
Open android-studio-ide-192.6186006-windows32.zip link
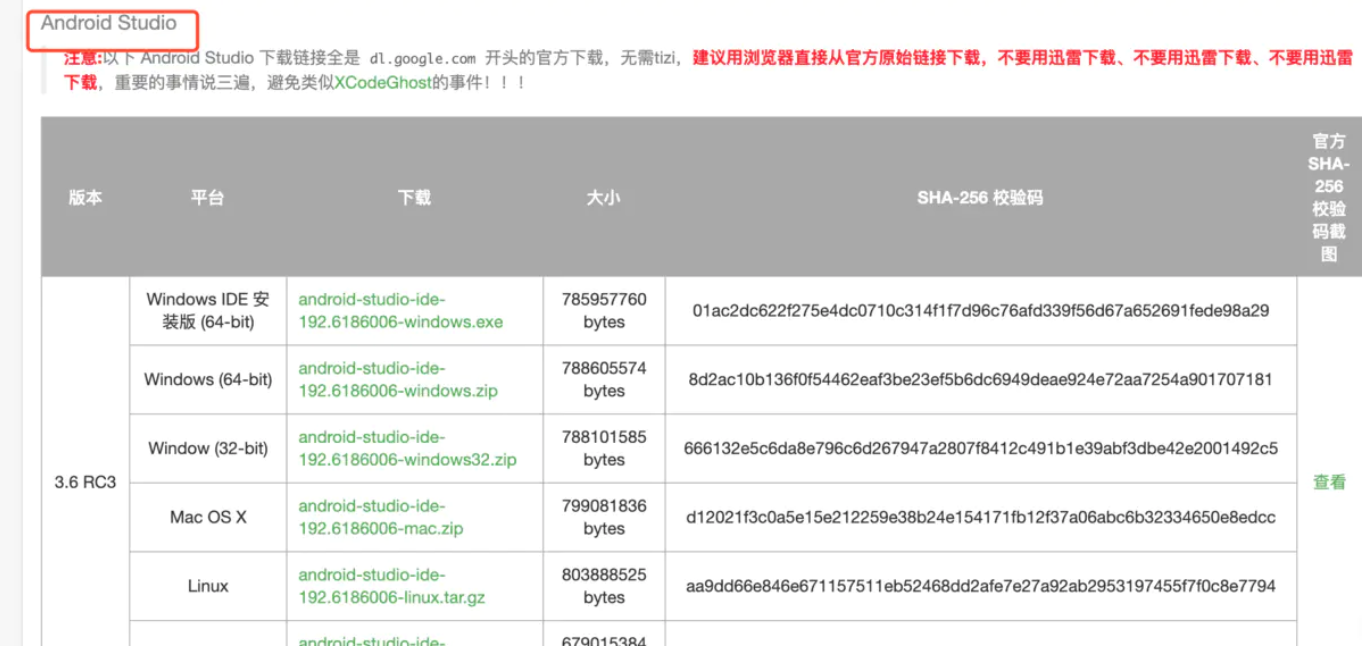coord(407,449)
